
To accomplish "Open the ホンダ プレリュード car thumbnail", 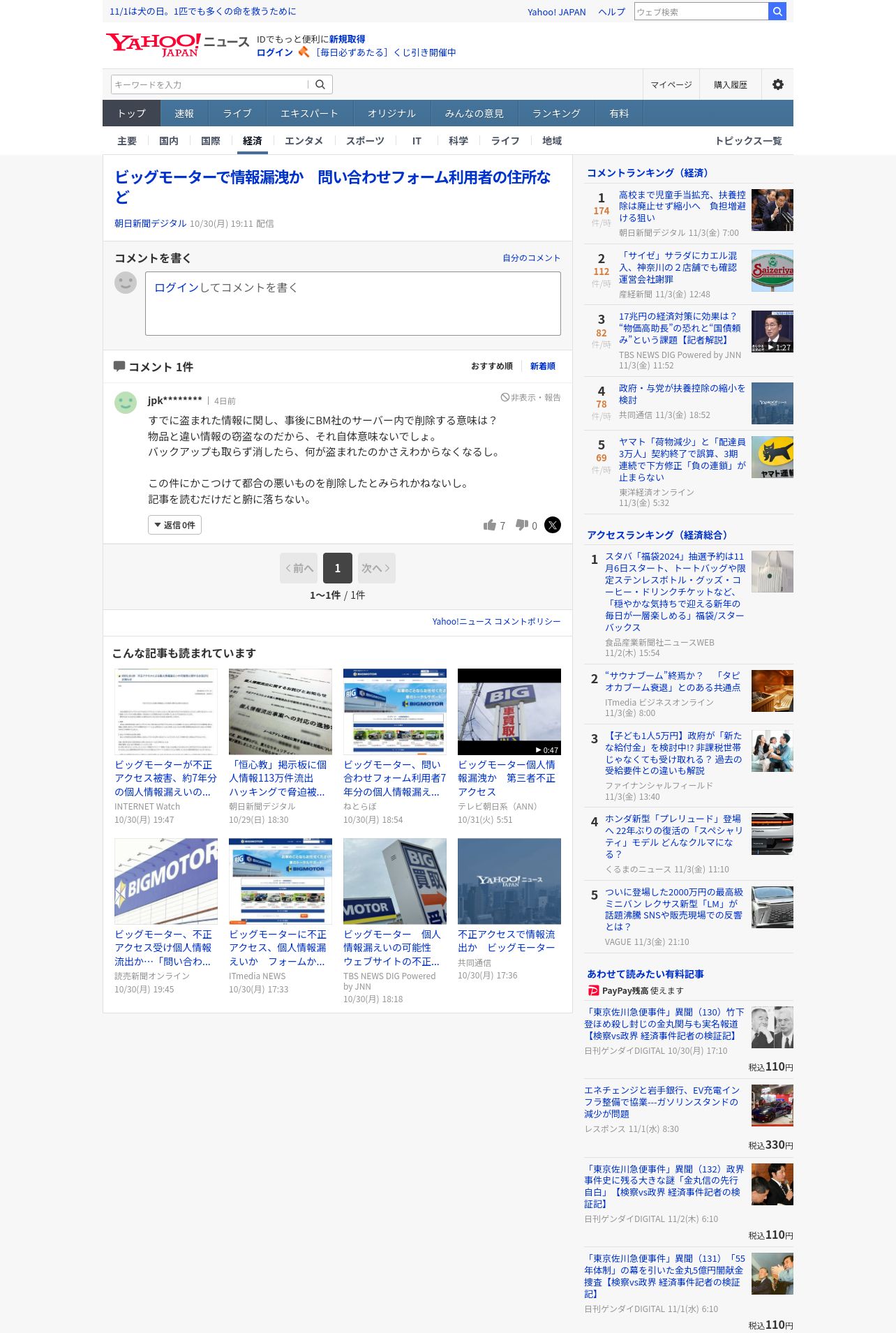I will (772, 834).
